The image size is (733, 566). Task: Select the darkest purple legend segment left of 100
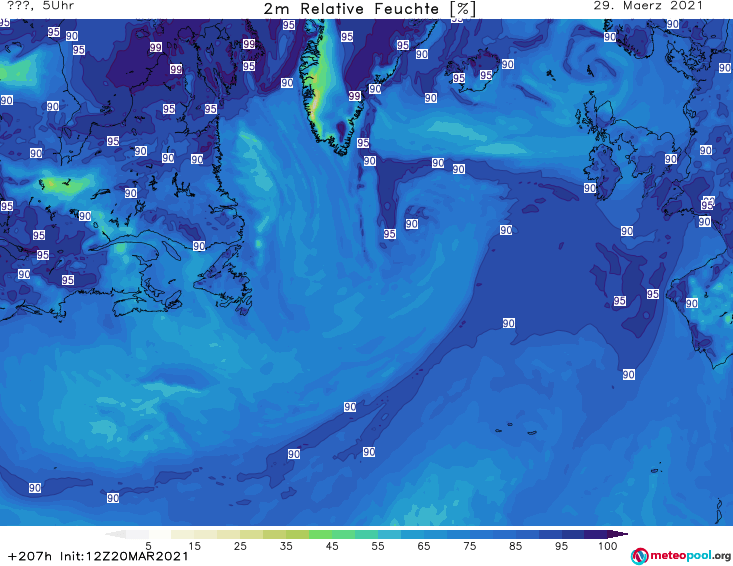(596, 534)
